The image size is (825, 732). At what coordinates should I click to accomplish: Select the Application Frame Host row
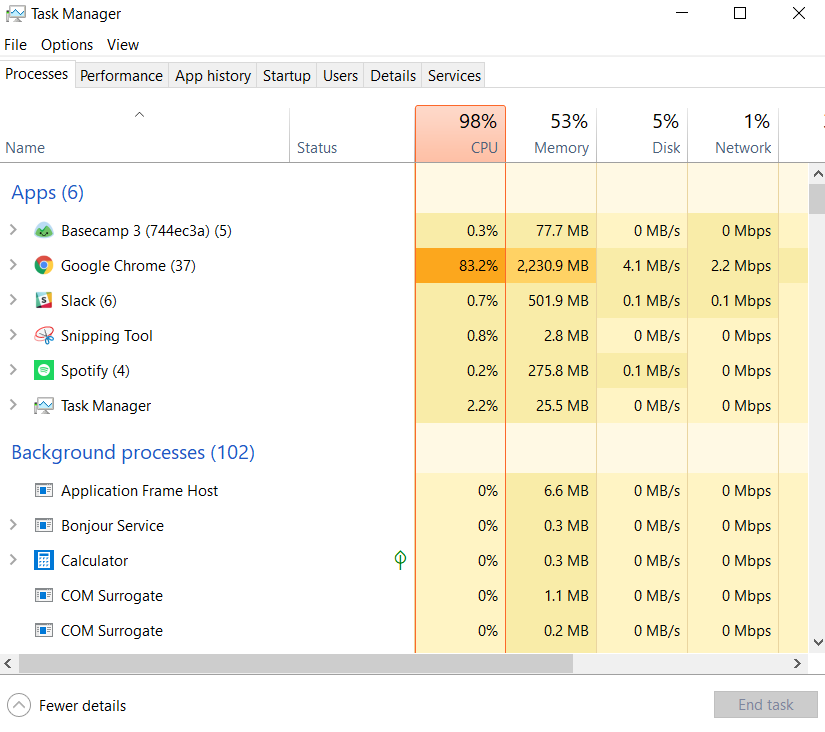click(404, 490)
